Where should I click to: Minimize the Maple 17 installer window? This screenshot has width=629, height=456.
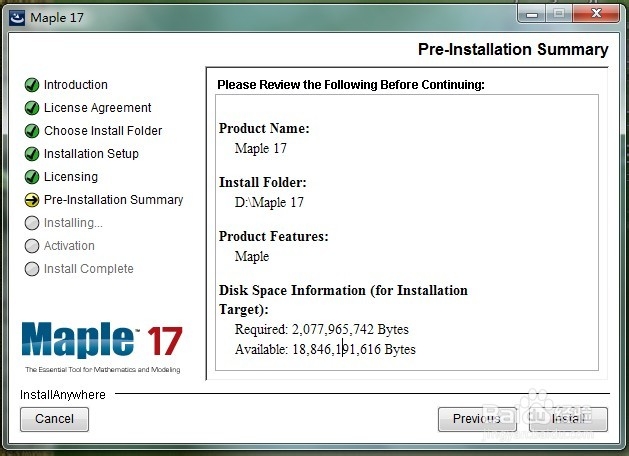[532, 14]
